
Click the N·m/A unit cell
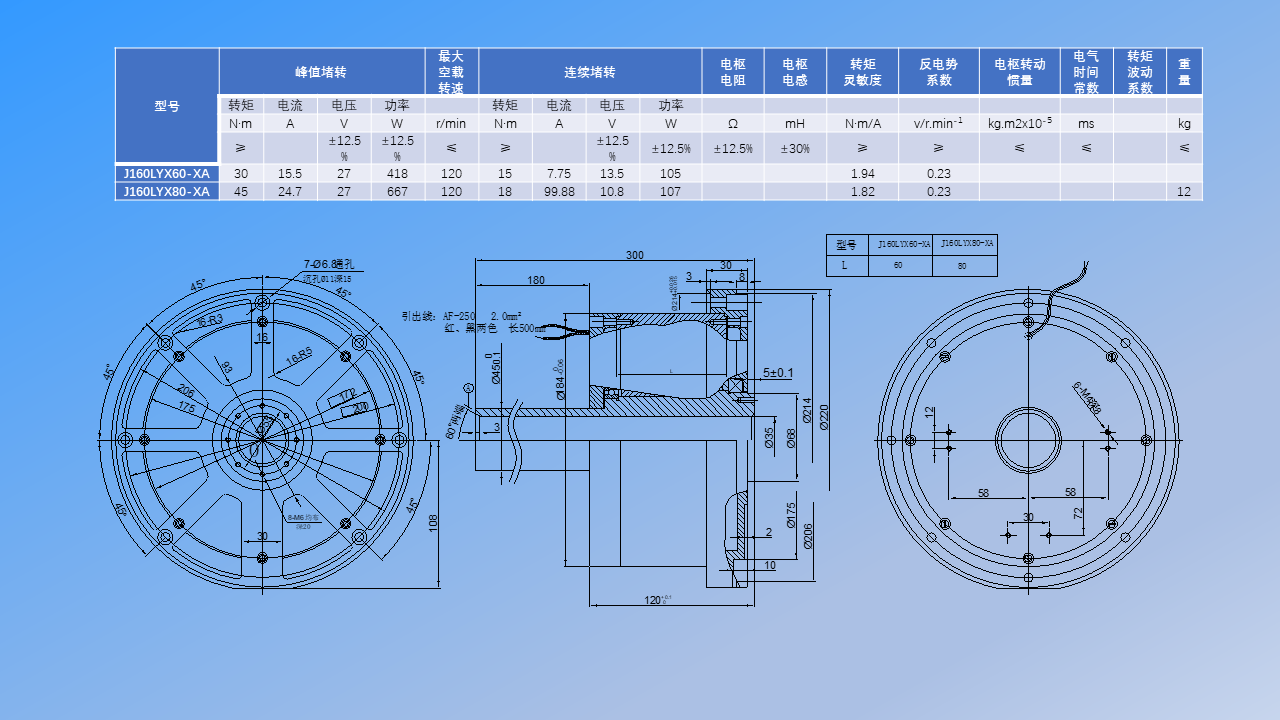click(x=862, y=123)
